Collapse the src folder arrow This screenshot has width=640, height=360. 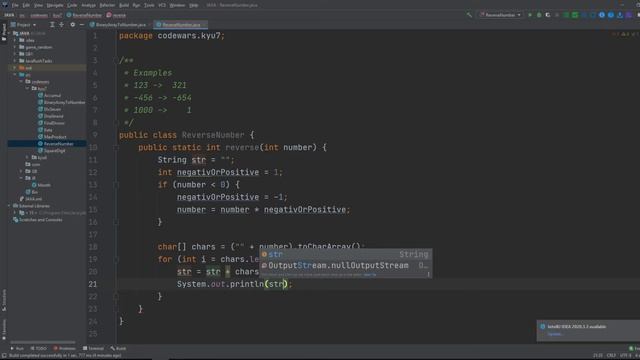(15, 75)
